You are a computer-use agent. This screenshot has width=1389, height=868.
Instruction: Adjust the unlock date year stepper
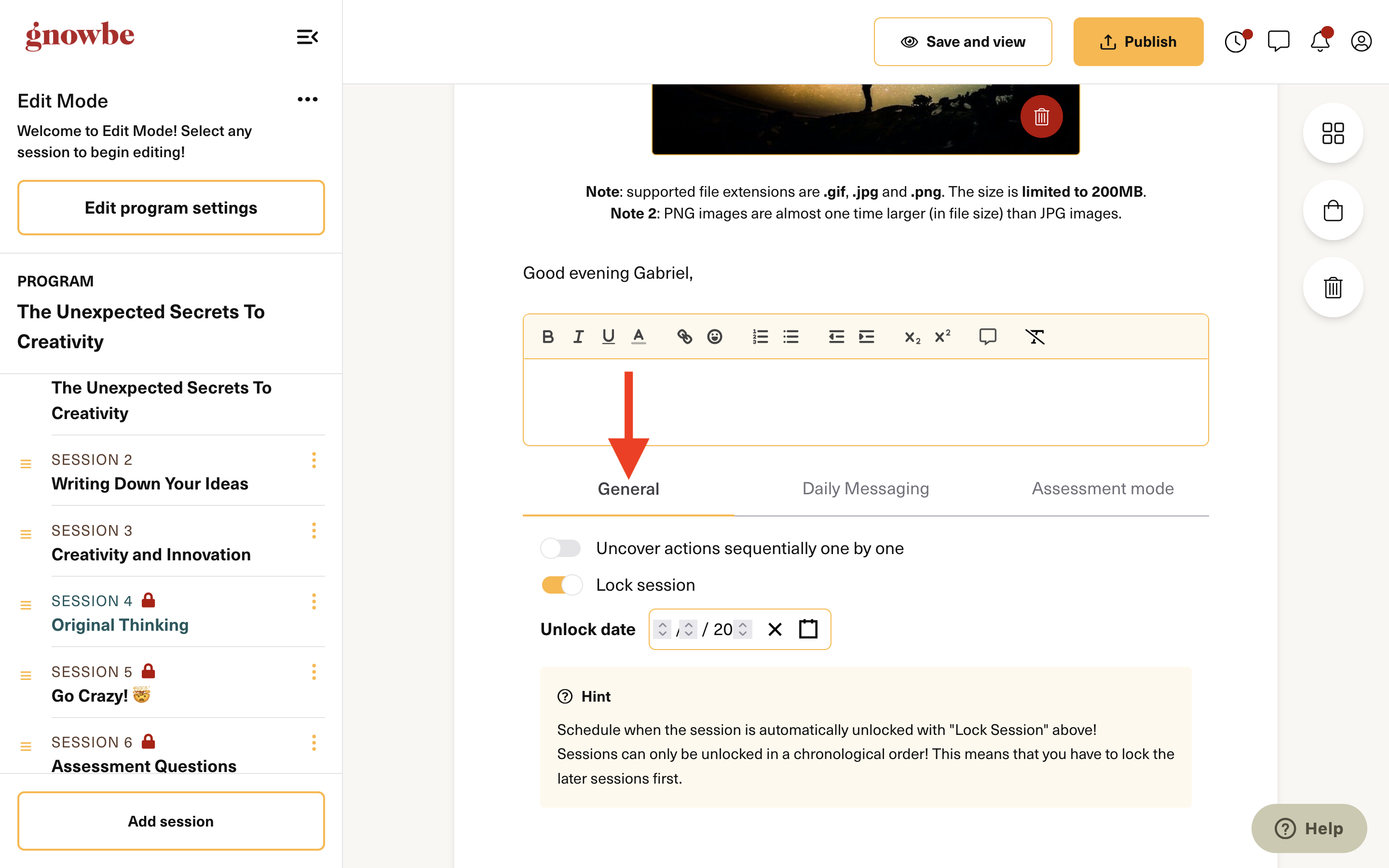click(x=743, y=629)
